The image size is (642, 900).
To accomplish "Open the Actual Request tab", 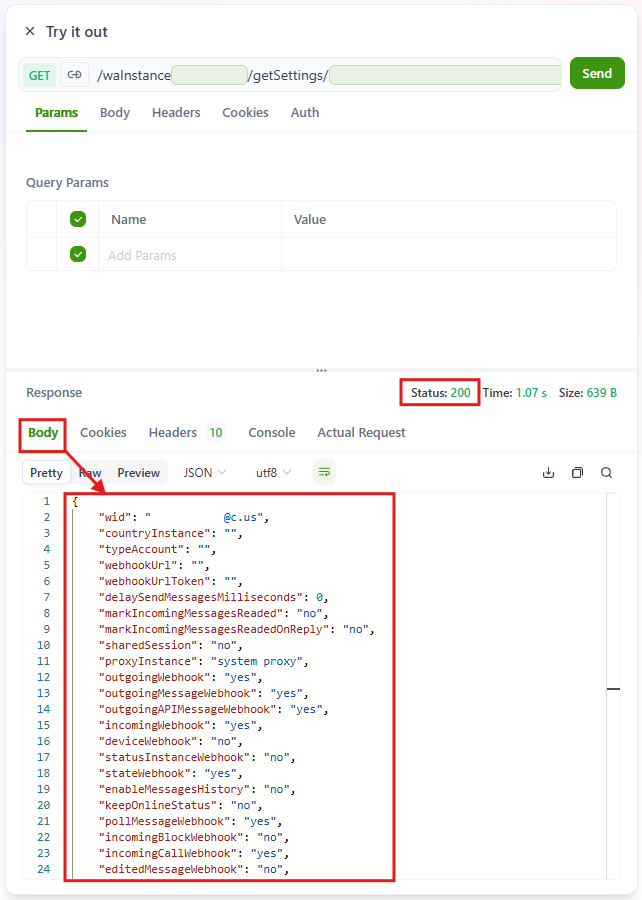I will point(361,433).
